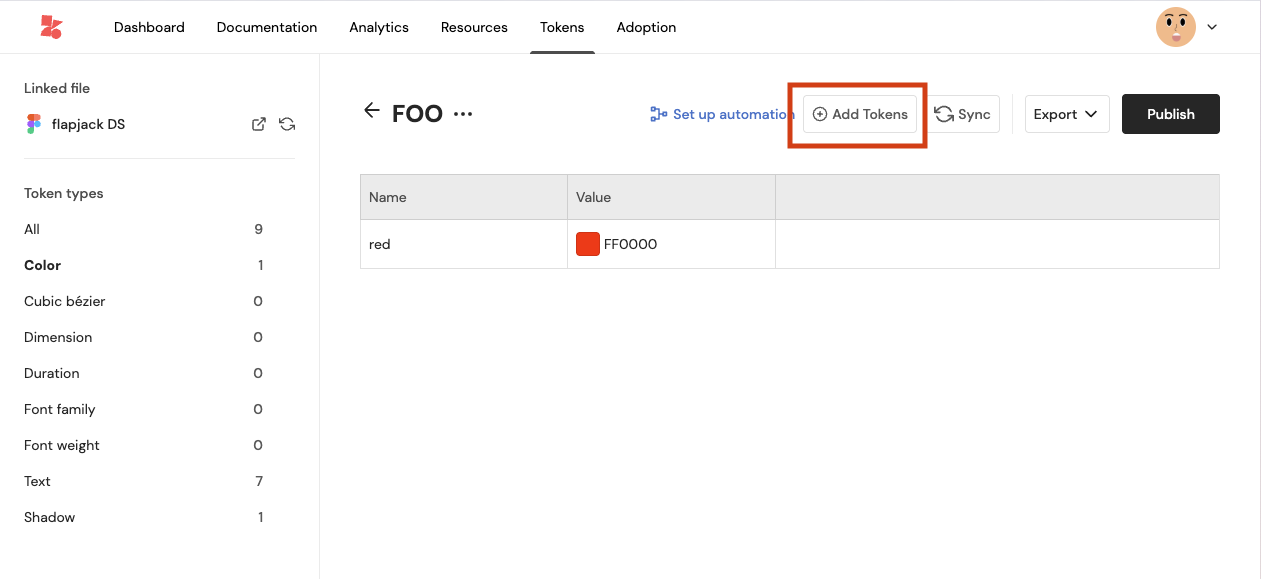Open linked Figma file in new window
This screenshot has height=579, width=1261.
(258, 124)
